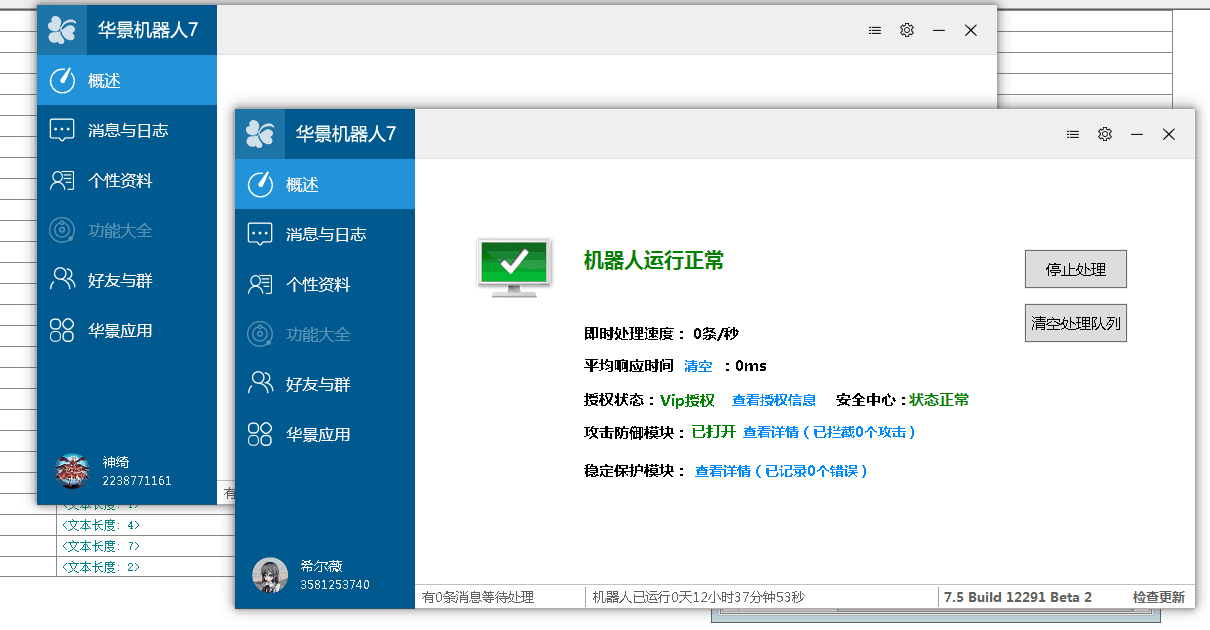1210x630 pixels.
Task: Click 有0条消息等待处理 status text
Action: click(478, 597)
